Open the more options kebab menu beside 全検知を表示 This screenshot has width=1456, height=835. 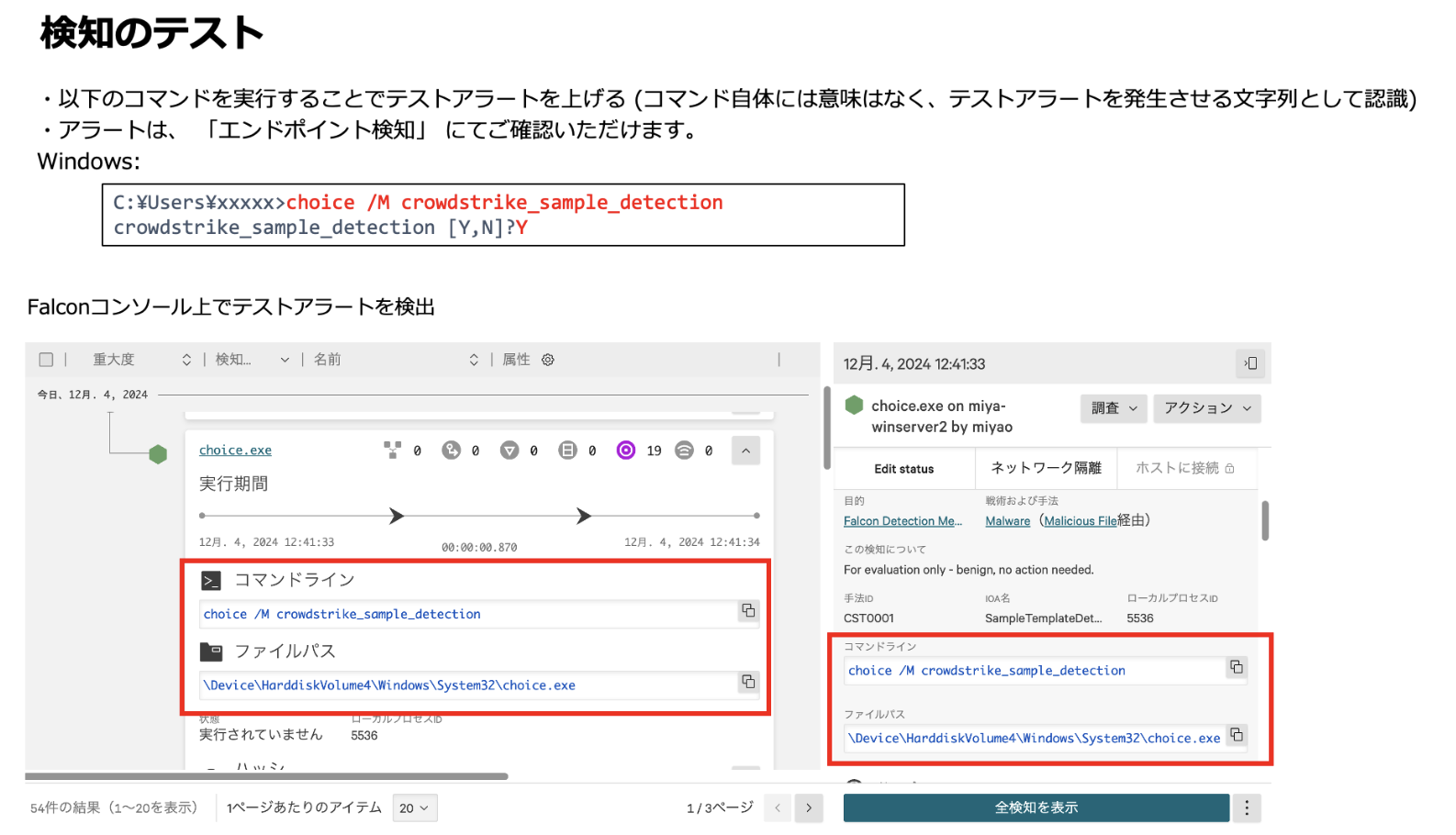[x=1247, y=808]
